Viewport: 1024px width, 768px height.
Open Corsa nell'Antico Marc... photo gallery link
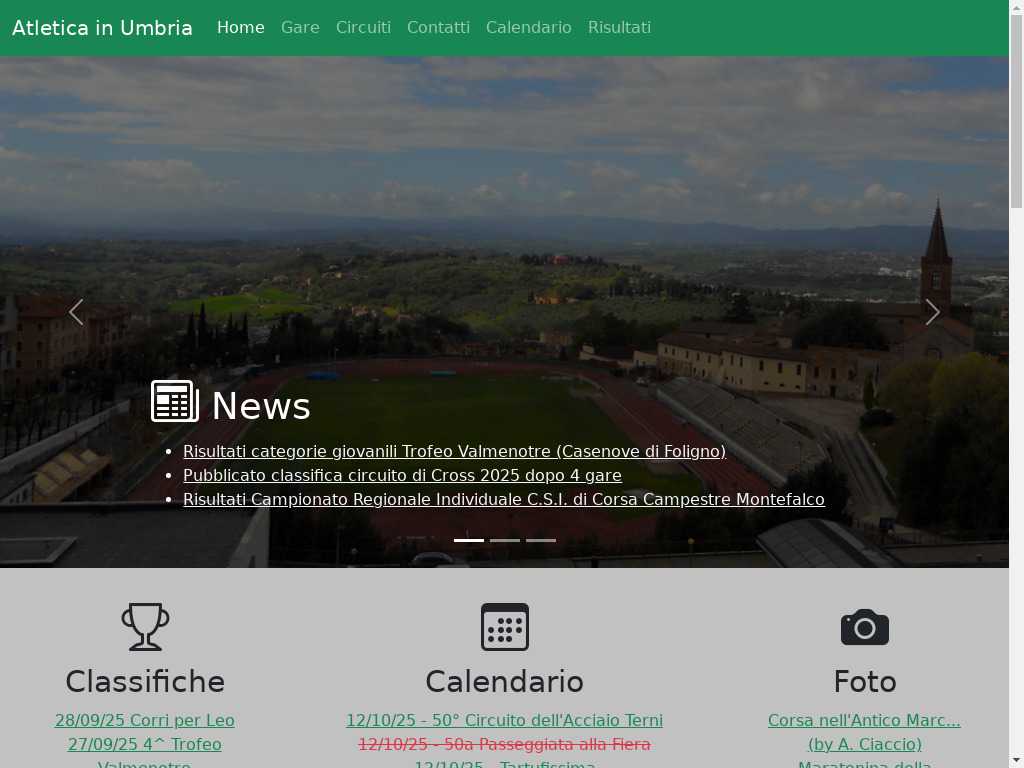[864, 720]
